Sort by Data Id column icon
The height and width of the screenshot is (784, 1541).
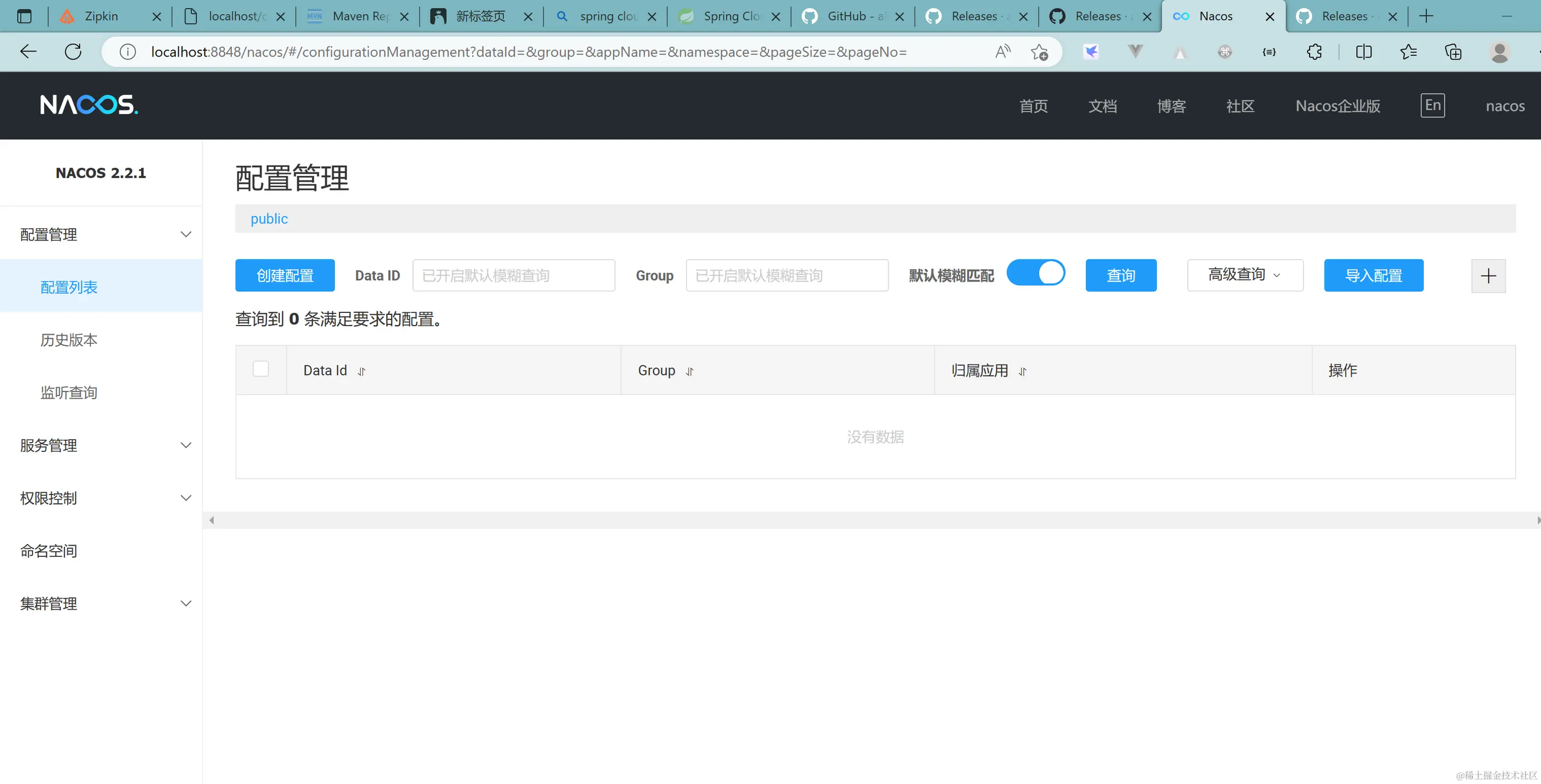click(x=361, y=371)
